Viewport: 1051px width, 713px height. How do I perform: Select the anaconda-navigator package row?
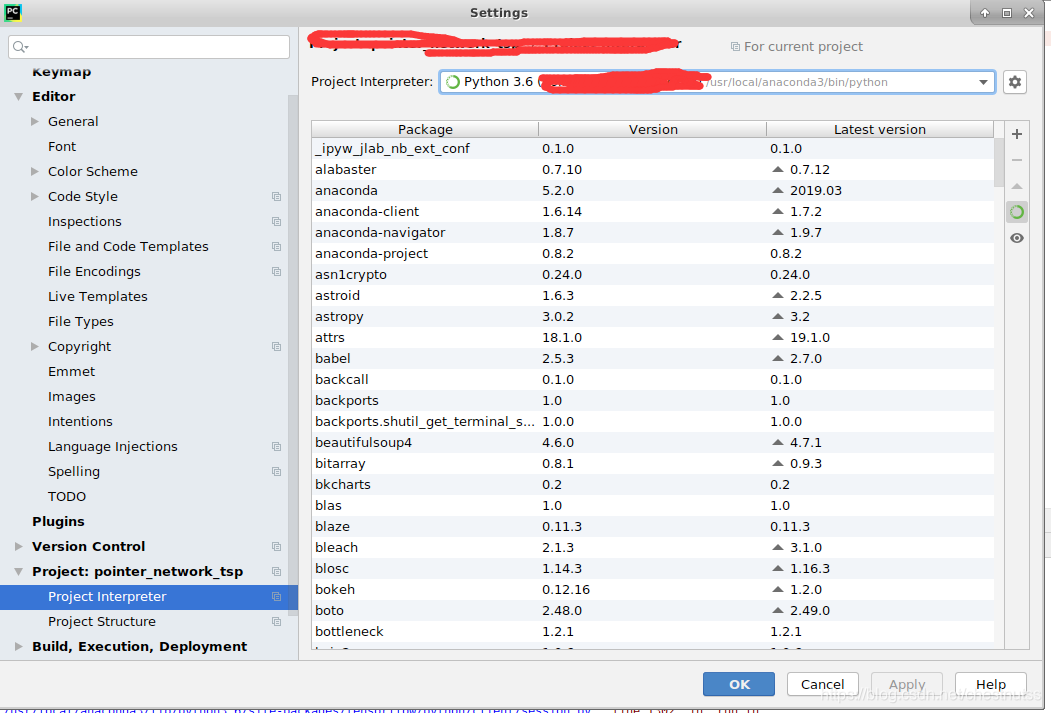(x=653, y=233)
